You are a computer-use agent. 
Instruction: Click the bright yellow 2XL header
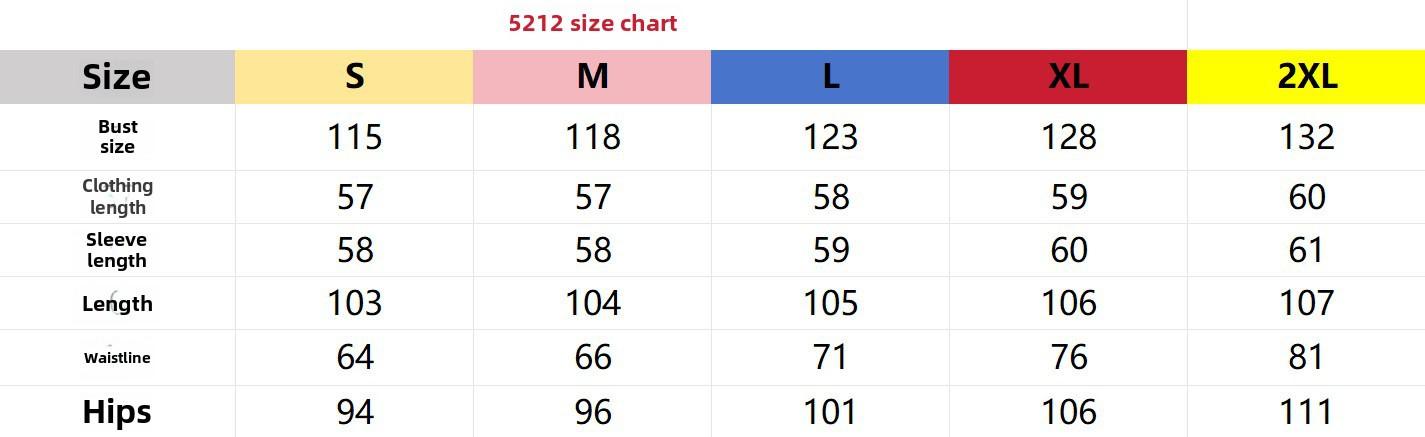pos(1306,76)
